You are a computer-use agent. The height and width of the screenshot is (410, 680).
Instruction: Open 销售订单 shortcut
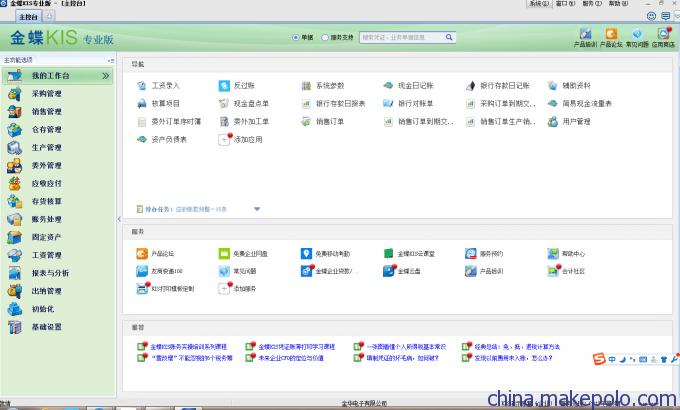(323, 121)
